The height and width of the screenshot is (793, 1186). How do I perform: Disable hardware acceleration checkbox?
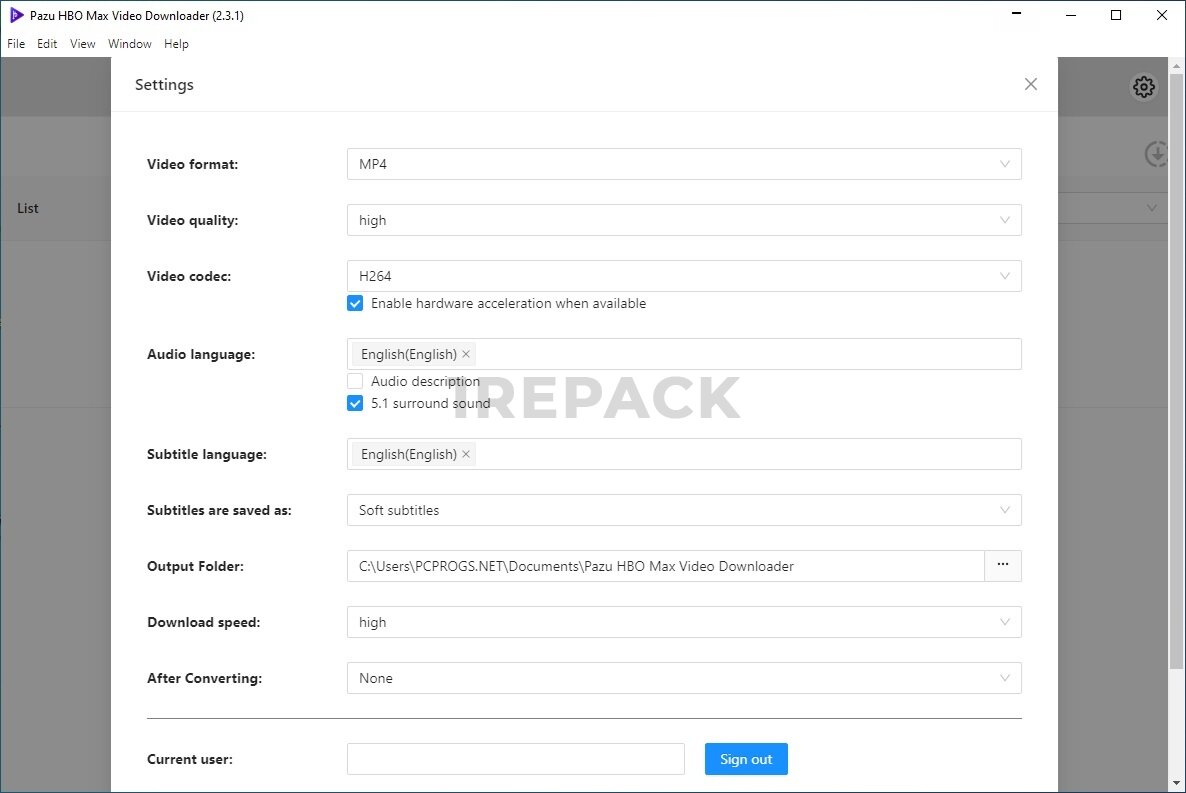(355, 303)
